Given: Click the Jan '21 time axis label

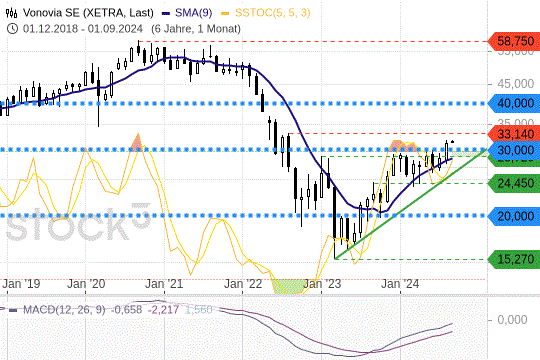Looking at the screenshot, I should point(164,284).
